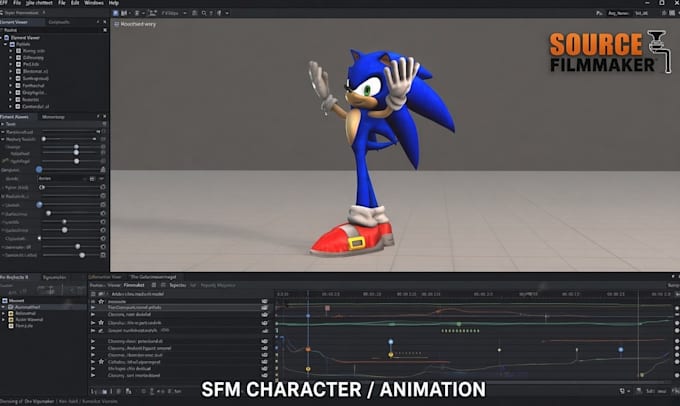The height and width of the screenshot is (406, 680).
Task: Click the star icon on the top timeline track row
Action: [101, 301]
